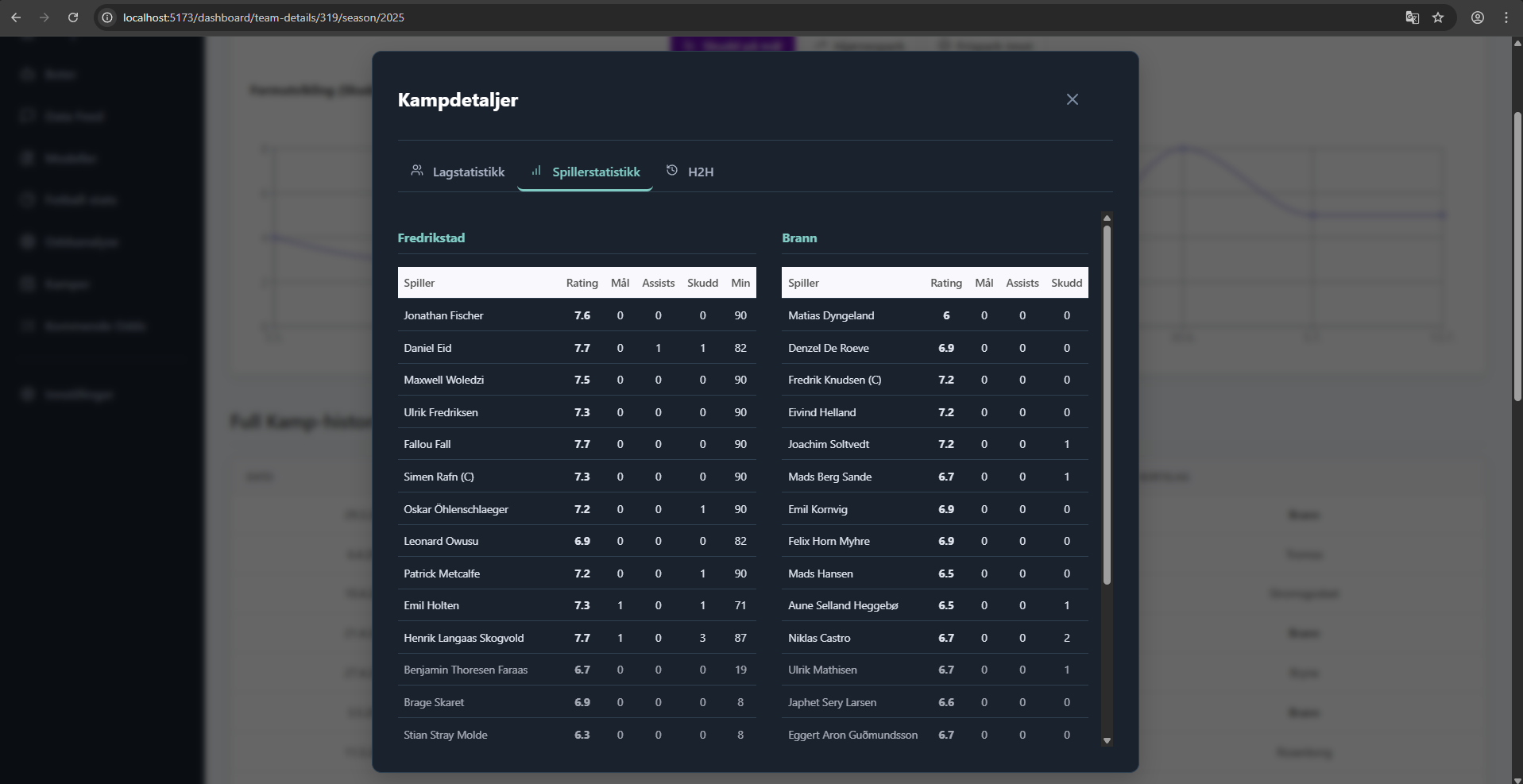This screenshot has width=1523, height=784.
Task: Click the modal scrollbar down arrow
Action: pyautogui.click(x=1107, y=740)
